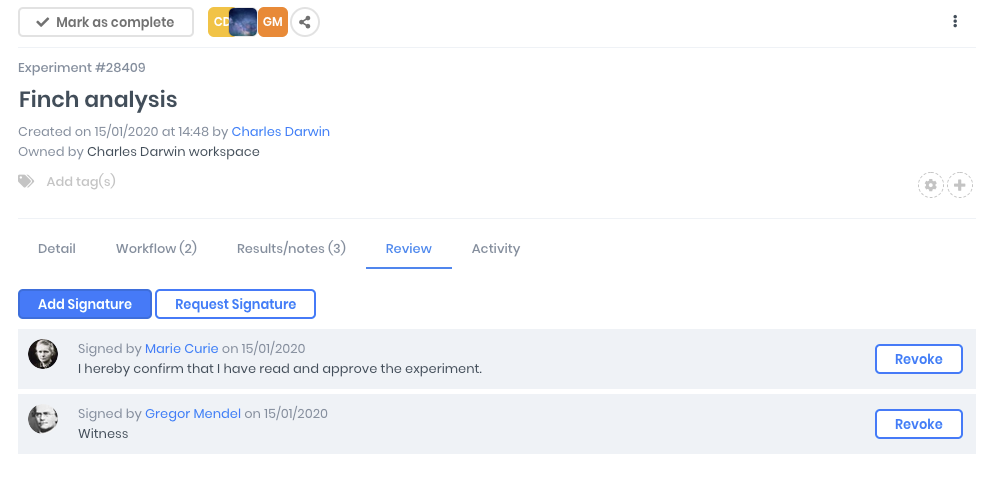Click the Request Signature button
The height and width of the screenshot is (481, 993).
click(x=235, y=304)
